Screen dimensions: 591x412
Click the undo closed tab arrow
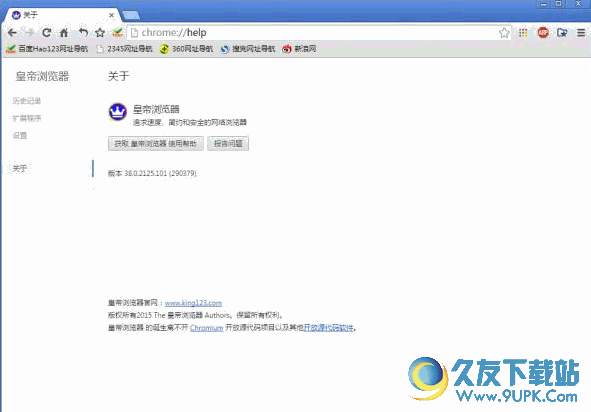pyautogui.click(x=83, y=33)
